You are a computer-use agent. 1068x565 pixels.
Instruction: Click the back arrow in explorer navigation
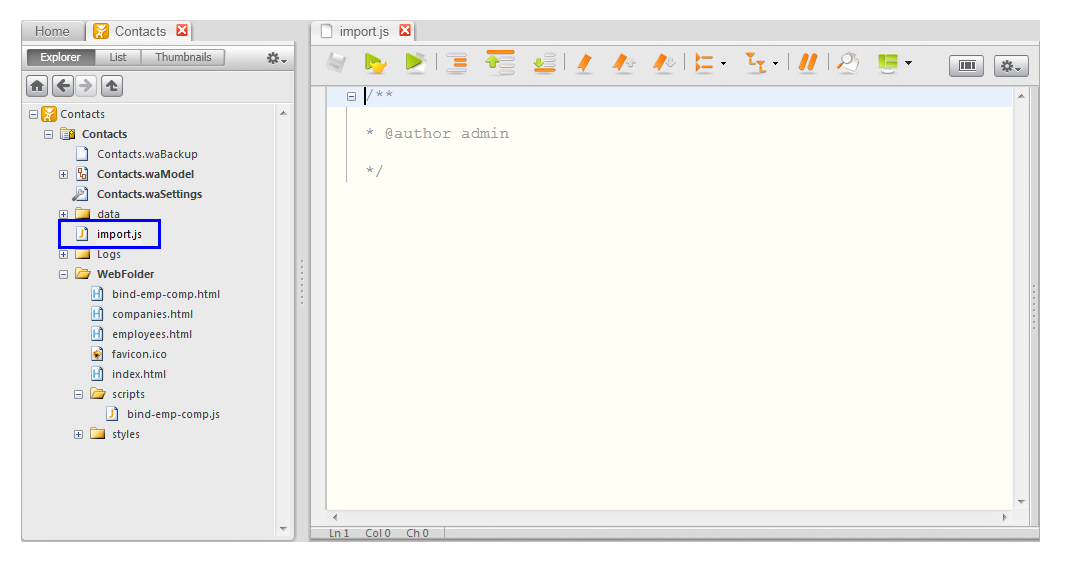63,86
